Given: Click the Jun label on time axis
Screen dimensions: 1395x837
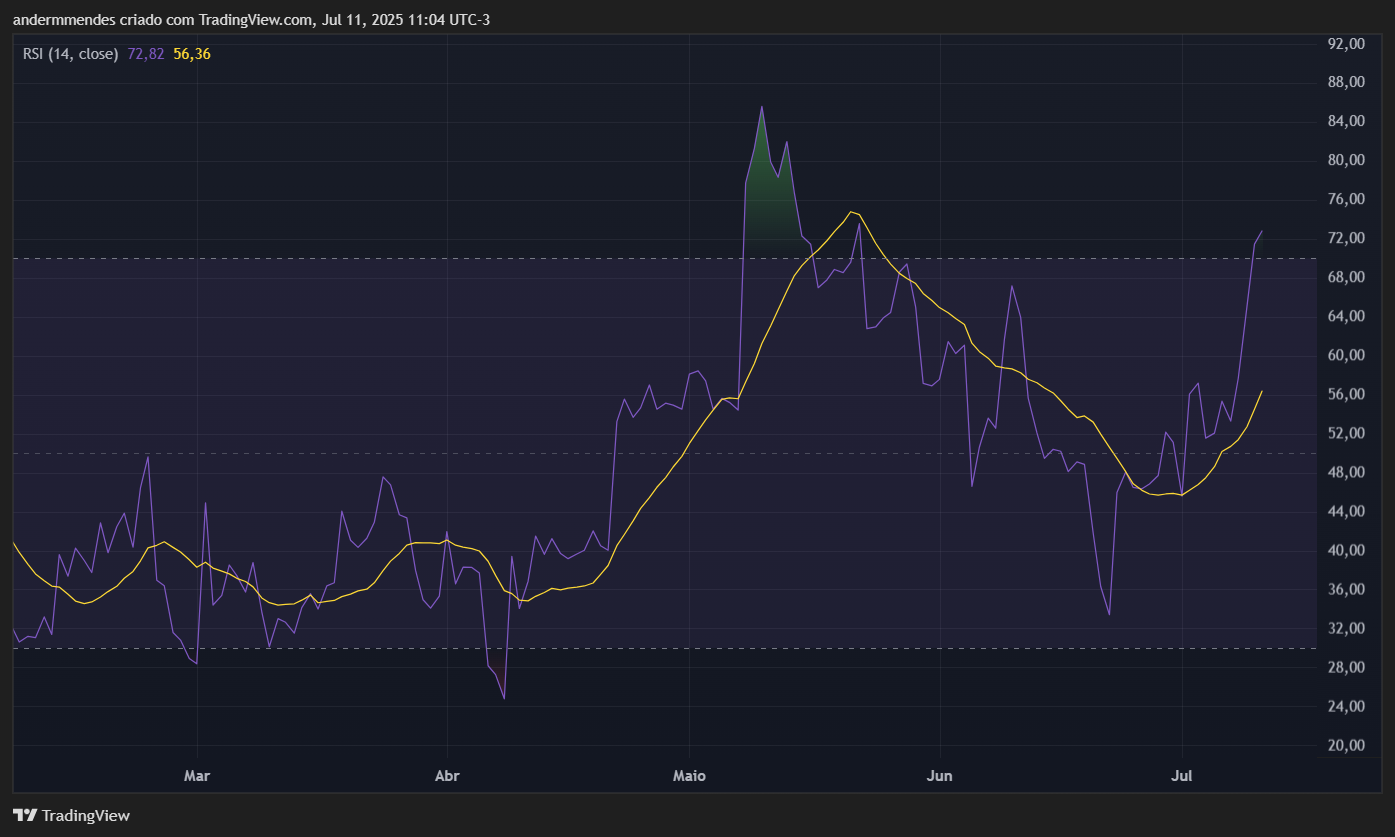Looking at the screenshot, I should [x=939, y=775].
